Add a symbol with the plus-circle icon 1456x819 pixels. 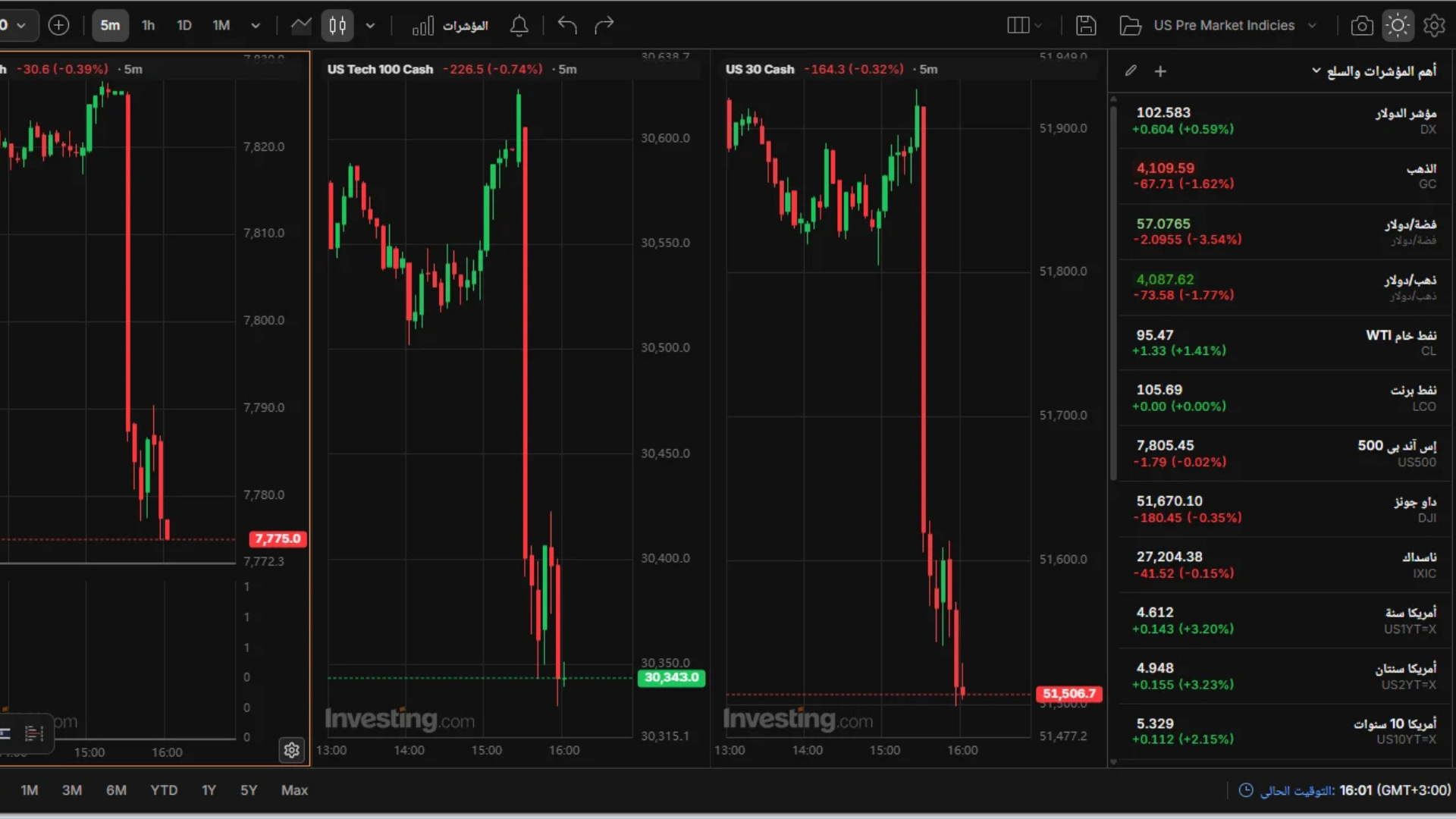[x=58, y=25]
